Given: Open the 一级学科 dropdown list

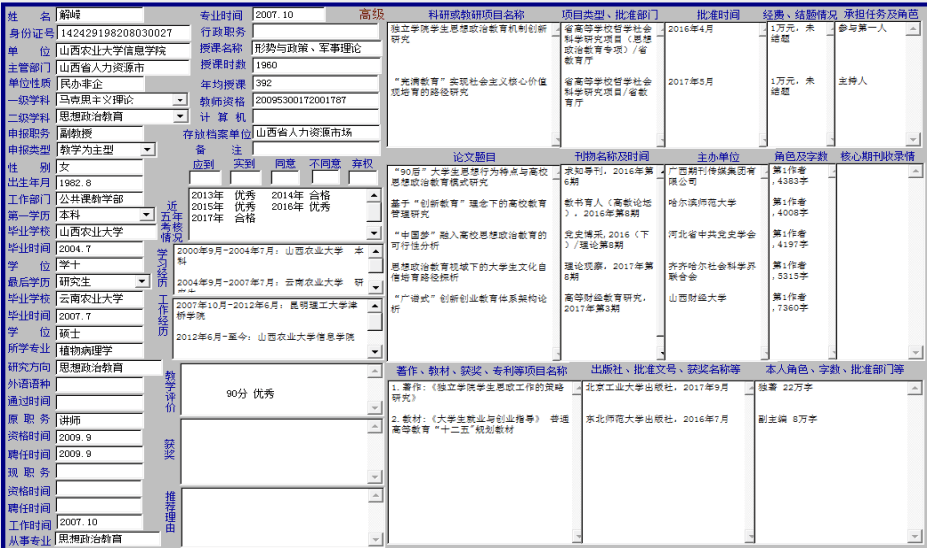Looking at the screenshot, I should [180, 100].
